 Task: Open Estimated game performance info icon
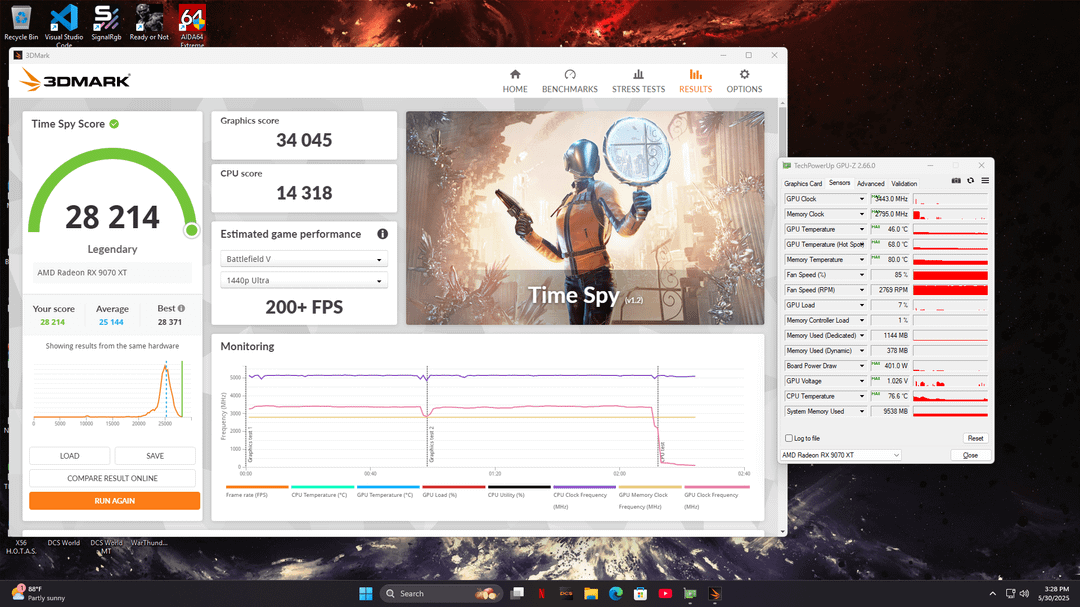click(x=382, y=234)
